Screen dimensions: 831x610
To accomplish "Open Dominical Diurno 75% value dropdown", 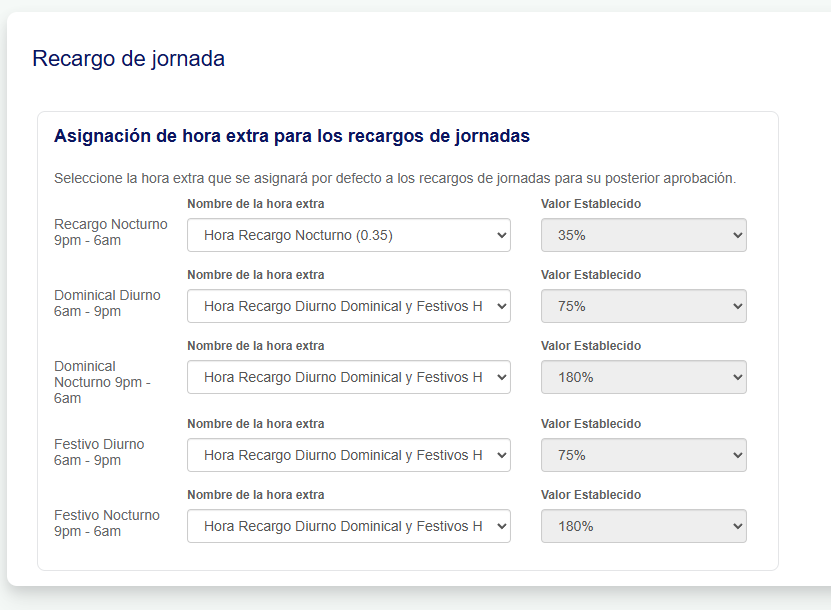I will (x=643, y=306).
